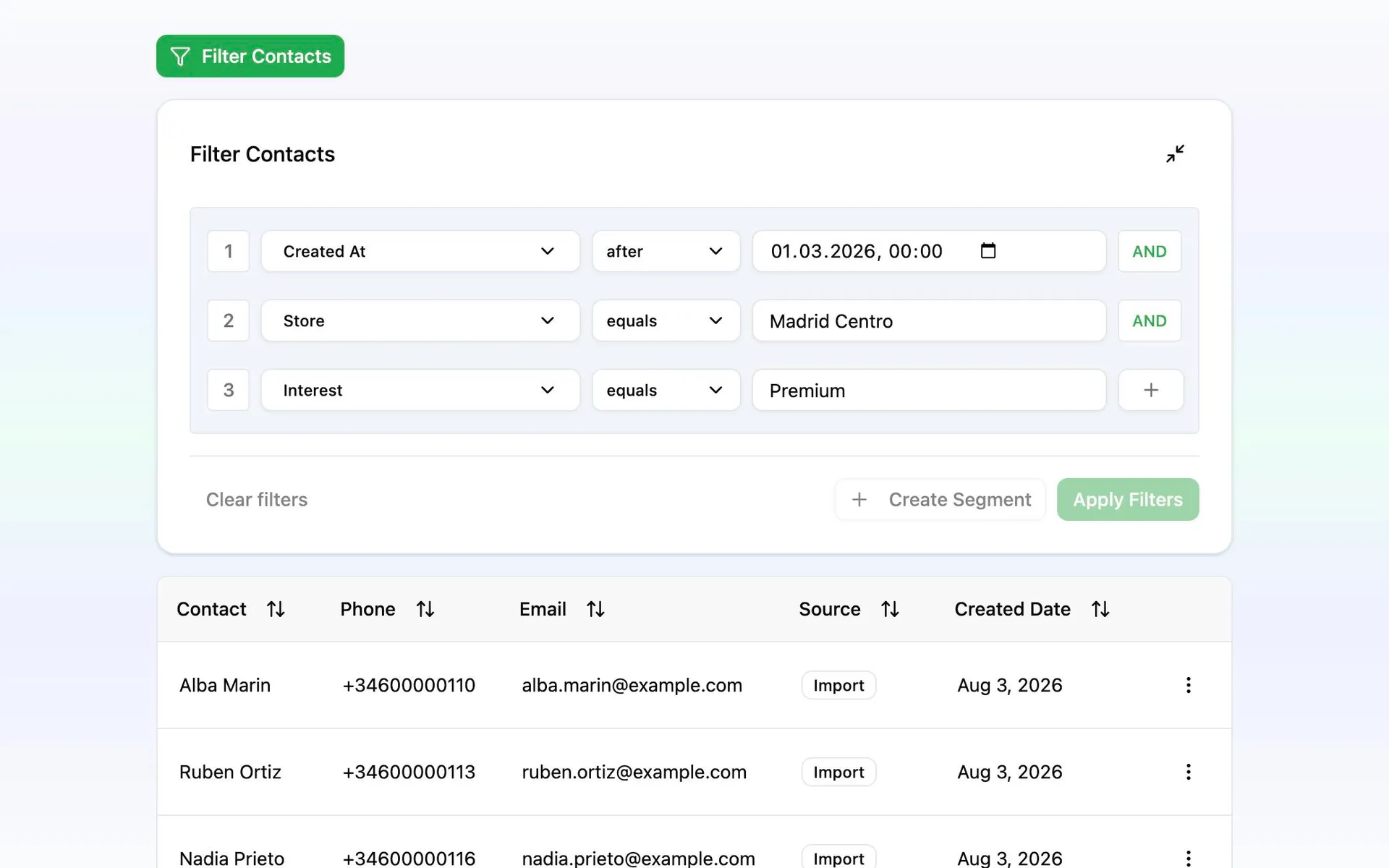Click Clear filters
Image resolution: width=1389 pixels, height=868 pixels.
[257, 499]
